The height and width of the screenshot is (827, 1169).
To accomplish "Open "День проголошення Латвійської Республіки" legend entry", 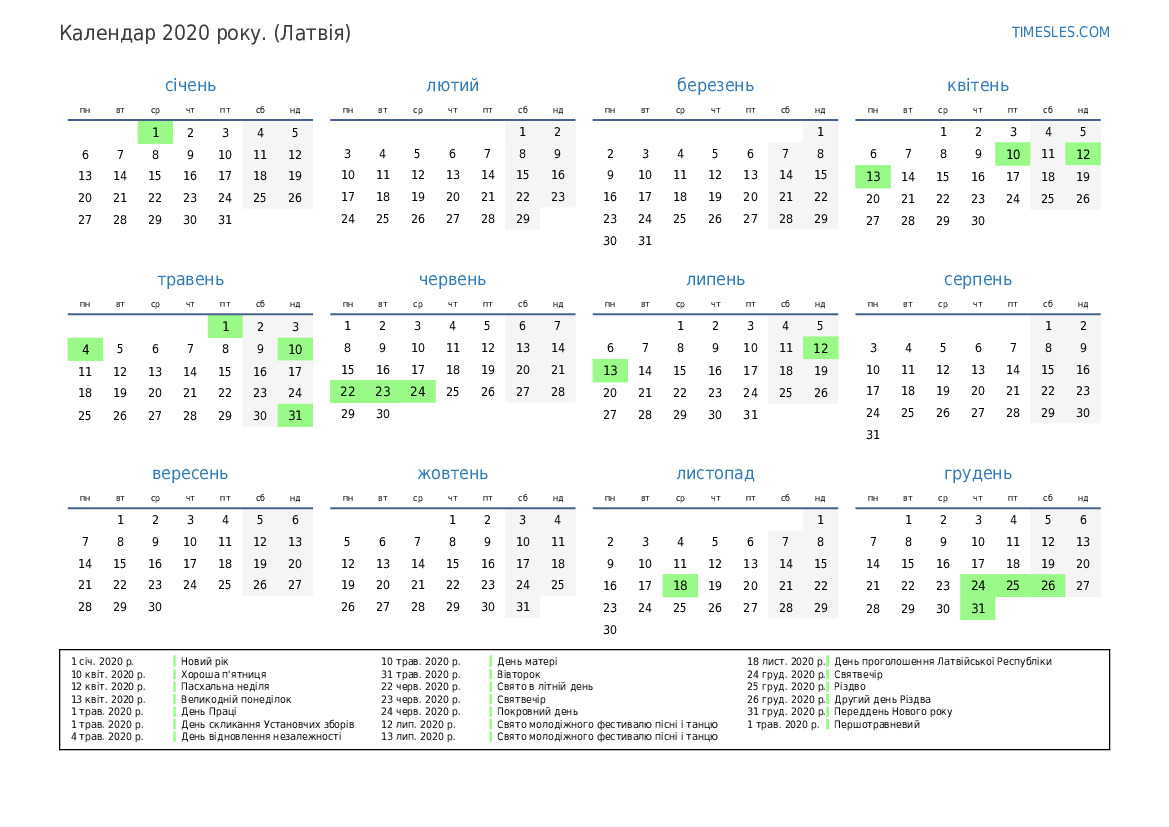I will 942,662.
